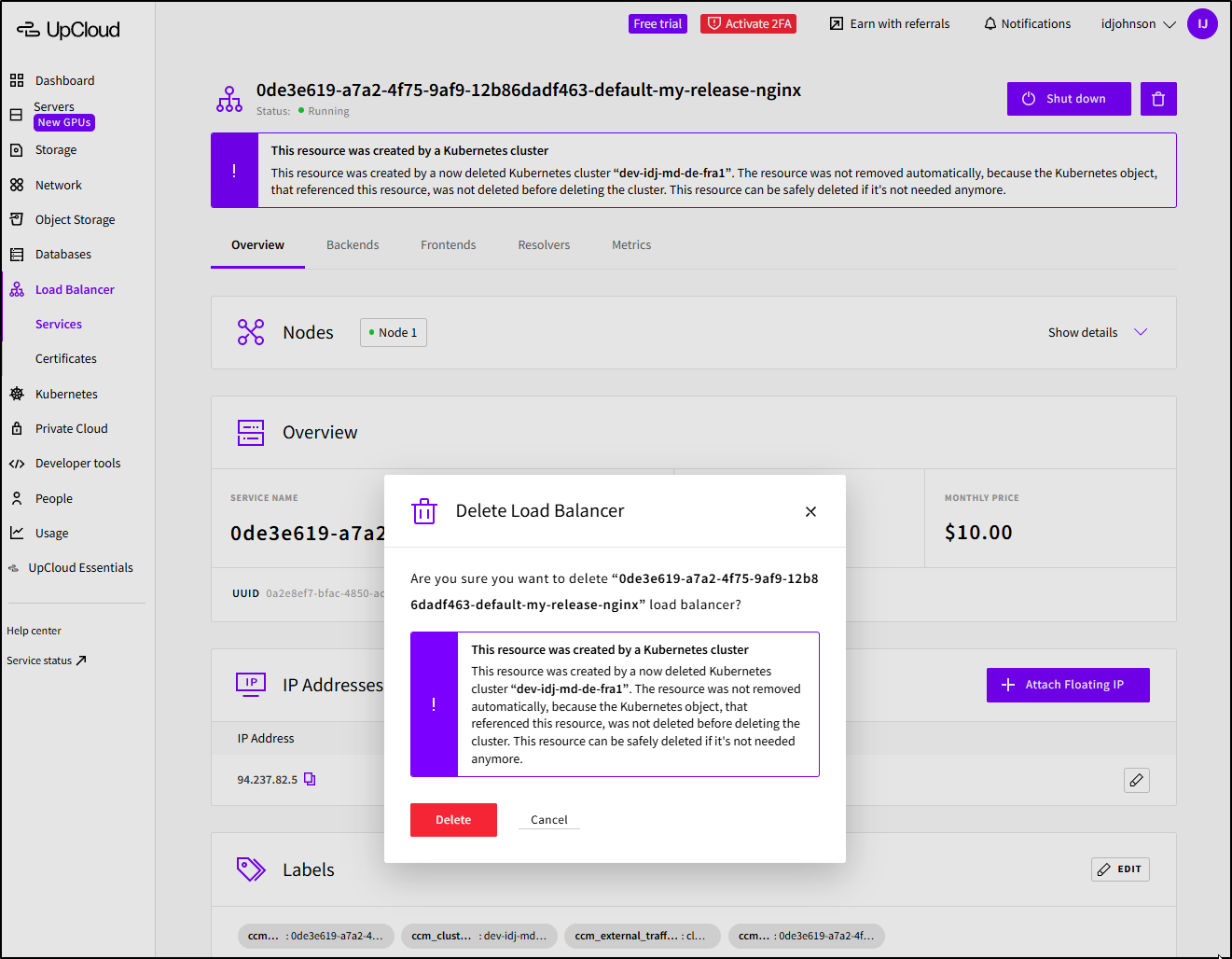
Task: Switch to the Metrics tab
Action: (630, 245)
